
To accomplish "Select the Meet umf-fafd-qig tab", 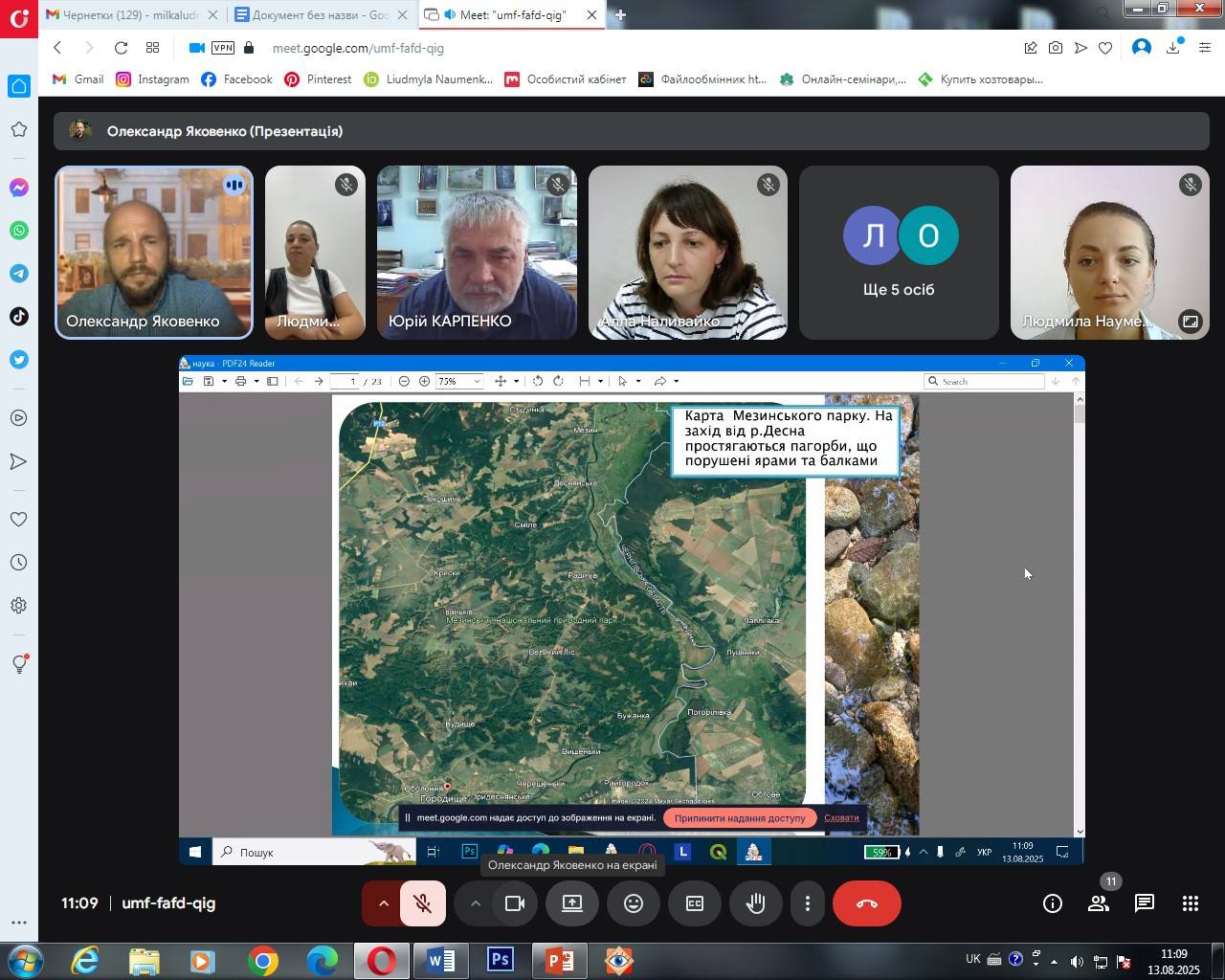I will click(x=511, y=14).
